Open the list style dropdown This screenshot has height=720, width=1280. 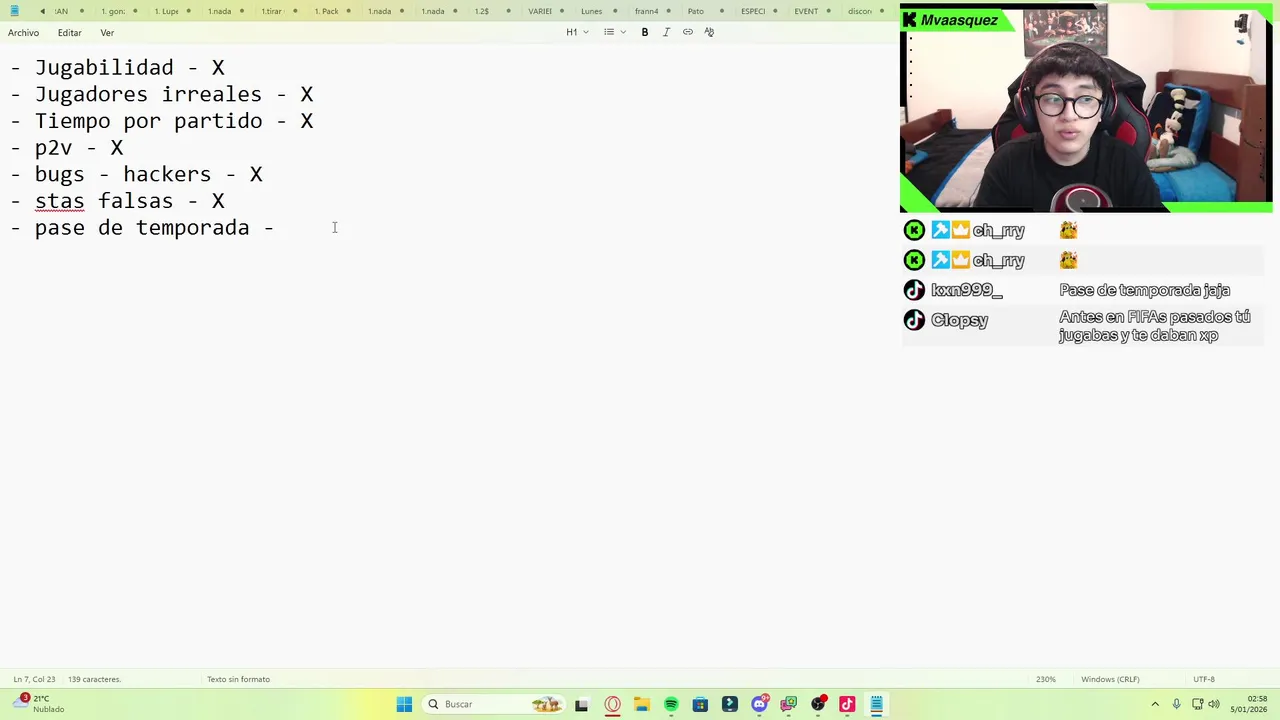pos(615,32)
